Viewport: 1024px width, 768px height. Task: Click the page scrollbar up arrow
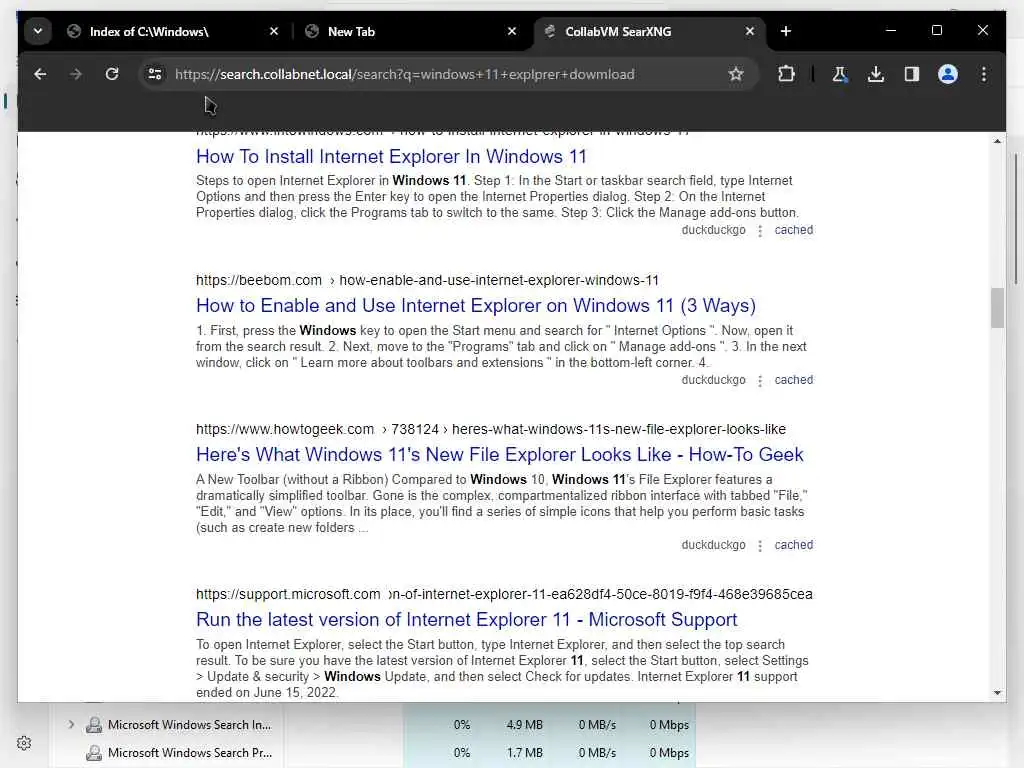pyautogui.click(x=997, y=141)
